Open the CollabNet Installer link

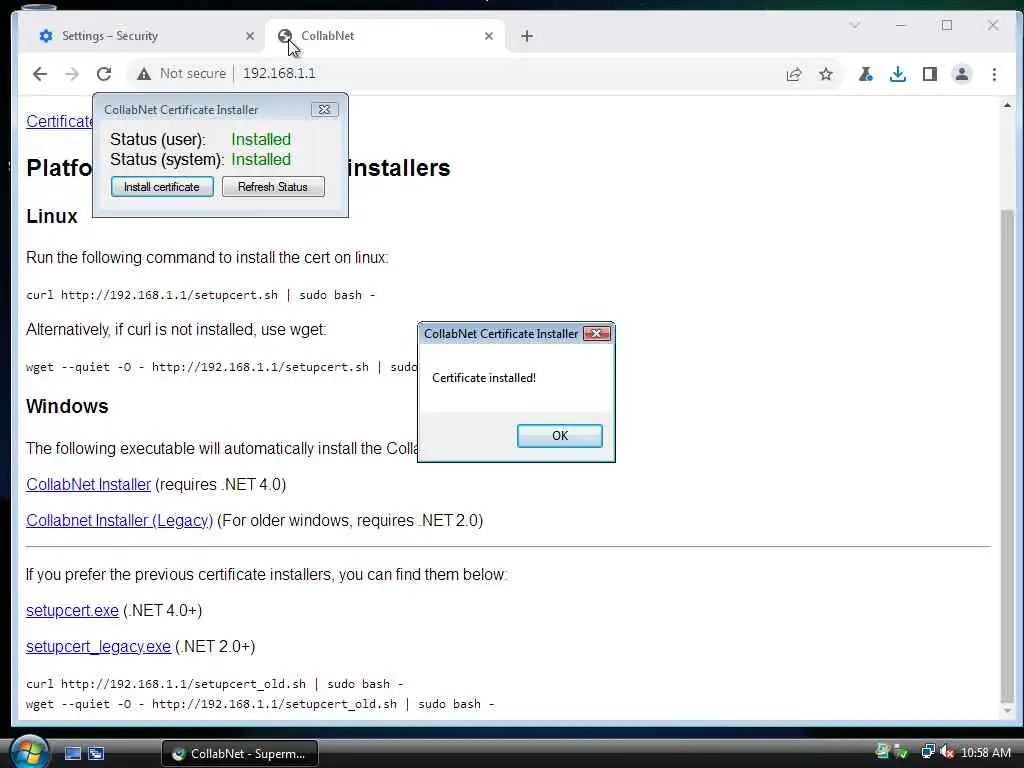88,485
